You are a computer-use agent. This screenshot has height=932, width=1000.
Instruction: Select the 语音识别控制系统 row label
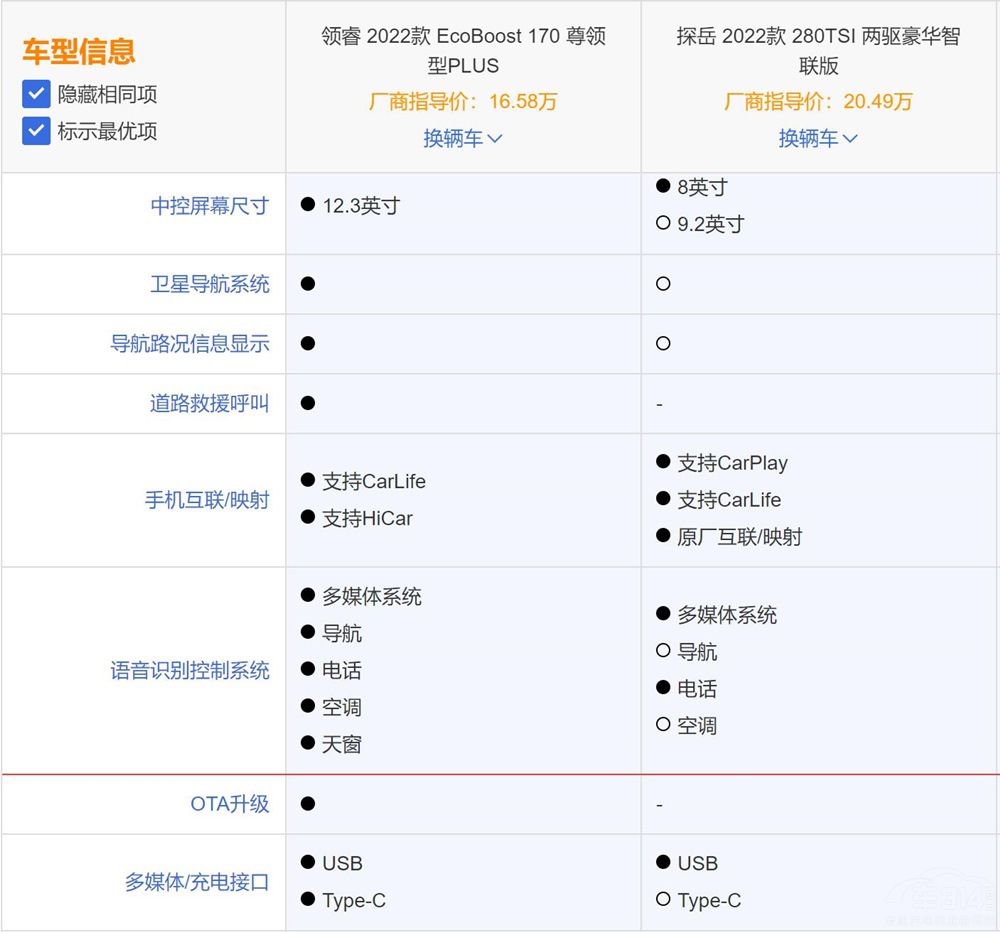[190, 671]
